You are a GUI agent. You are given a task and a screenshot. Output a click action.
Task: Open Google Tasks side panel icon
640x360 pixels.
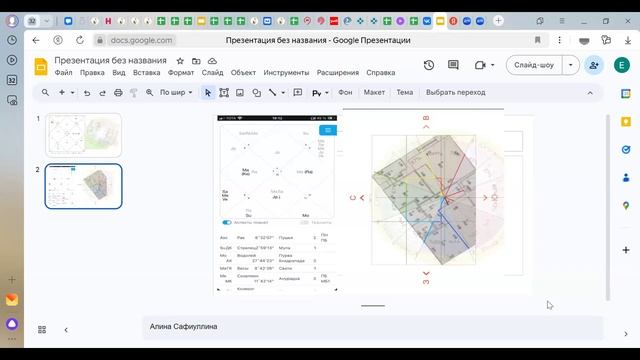tap(626, 150)
